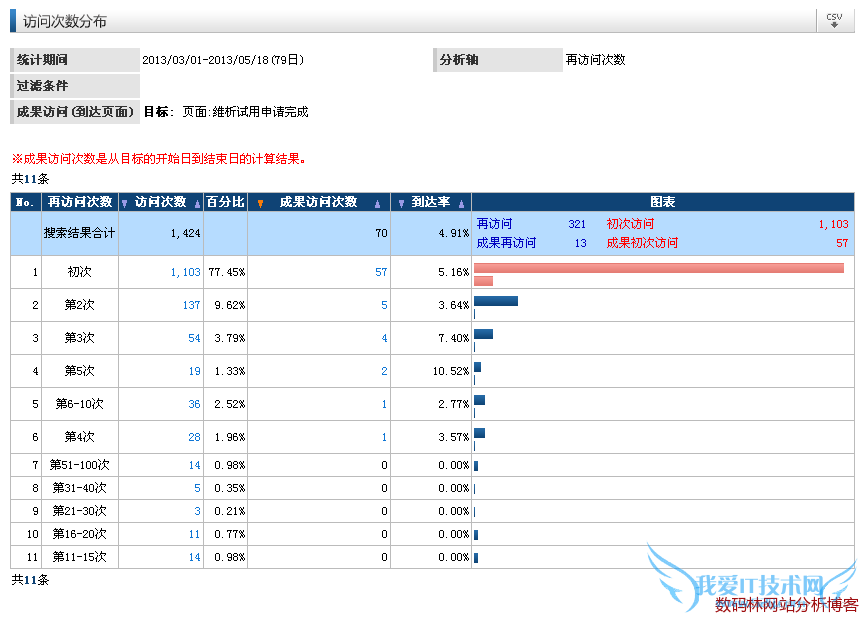Screen dimensions: 863x618
Task: Sort 到达率 column descending arrow
Action: tap(401, 203)
